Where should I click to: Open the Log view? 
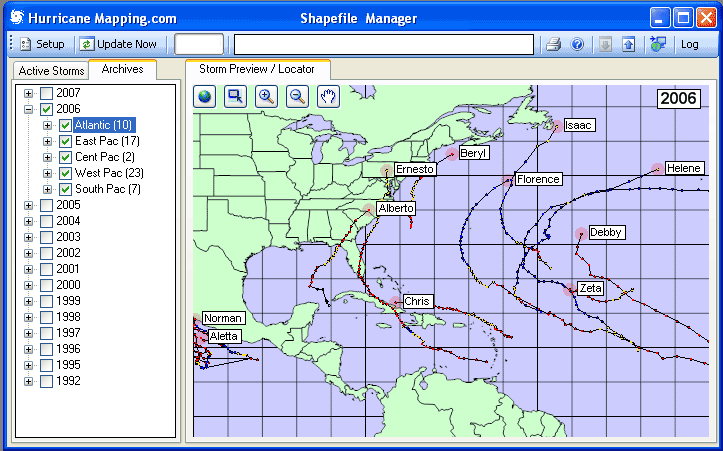(x=689, y=44)
